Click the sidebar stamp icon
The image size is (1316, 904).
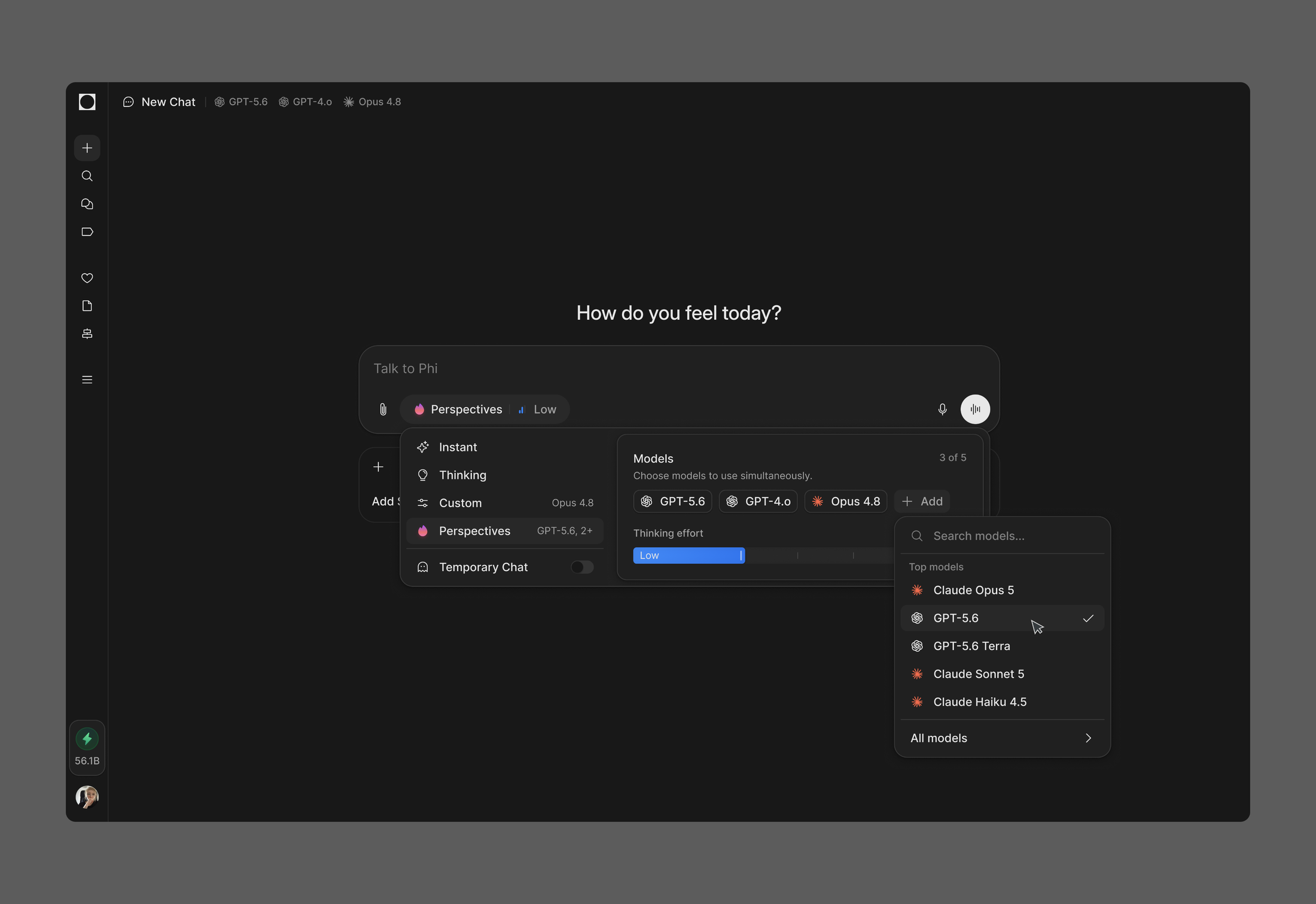(x=87, y=334)
